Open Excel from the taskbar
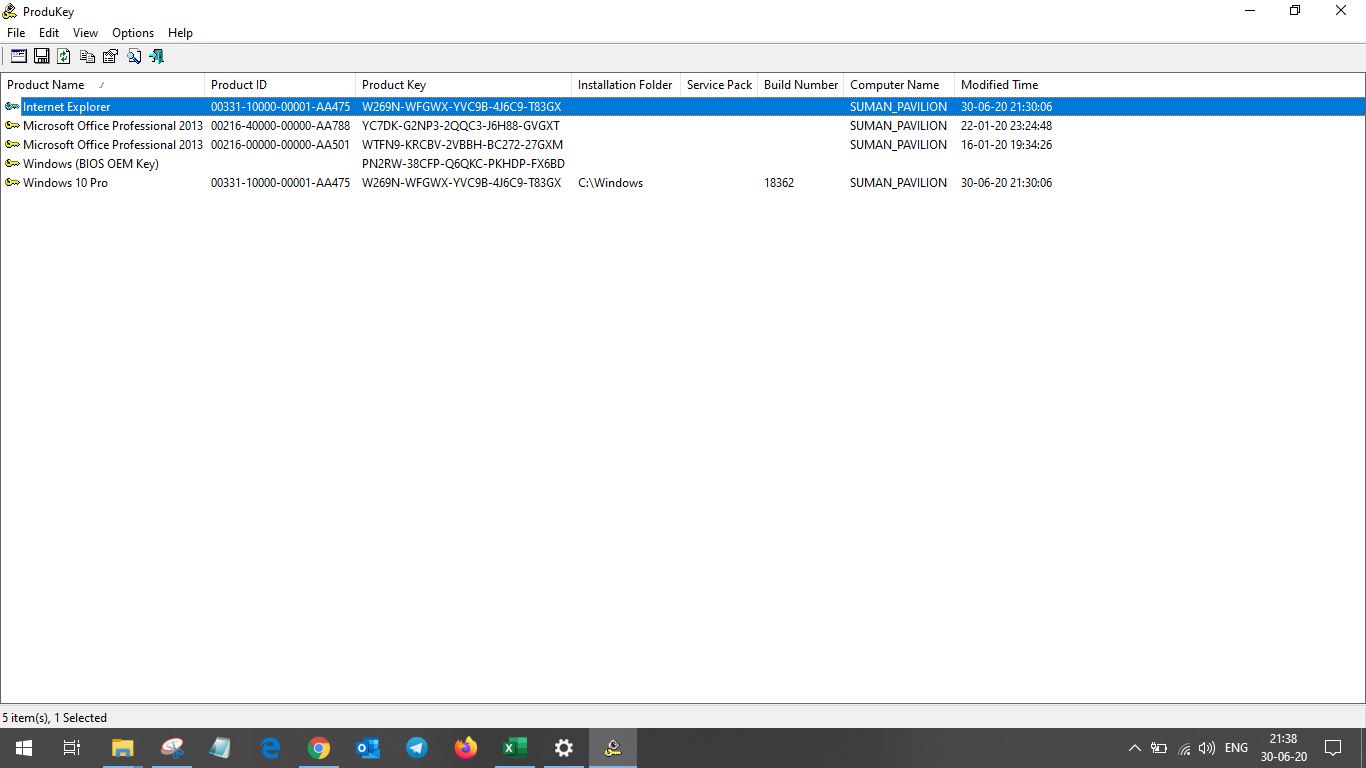This screenshot has height=768, width=1366. click(x=515, y=748)
